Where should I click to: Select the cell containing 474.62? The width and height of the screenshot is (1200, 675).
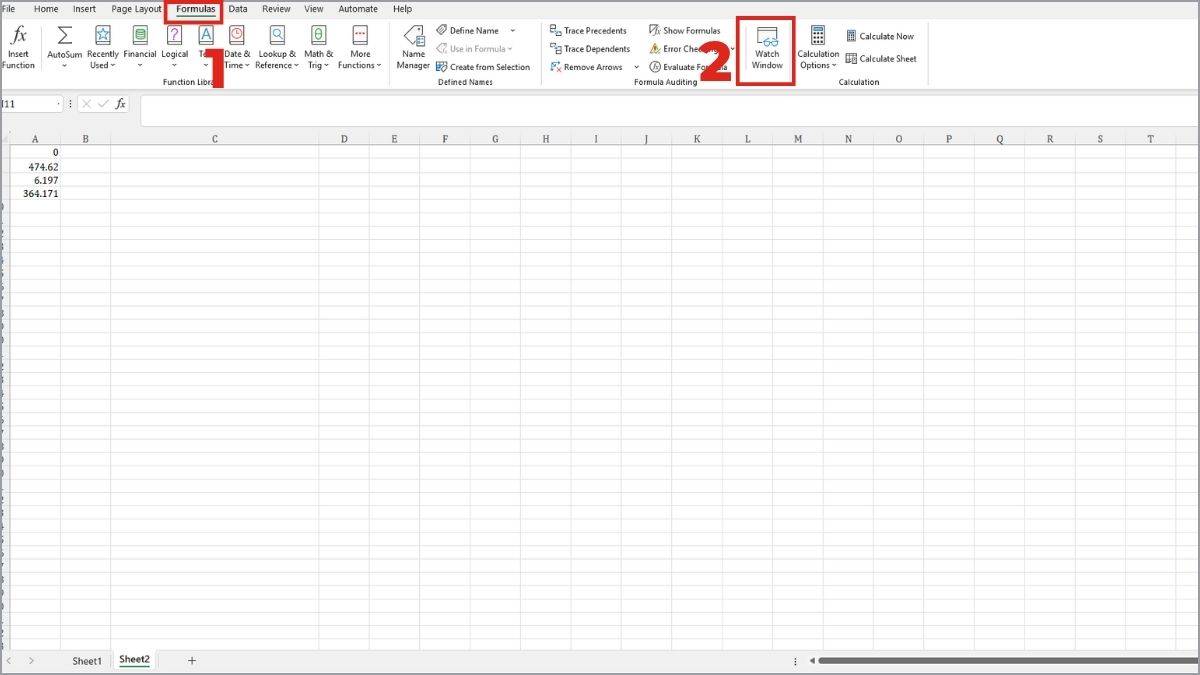[x=35, y=167]
